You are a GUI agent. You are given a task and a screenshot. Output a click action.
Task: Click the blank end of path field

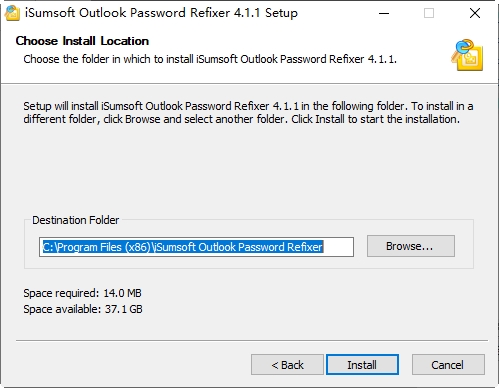(338, 247)
